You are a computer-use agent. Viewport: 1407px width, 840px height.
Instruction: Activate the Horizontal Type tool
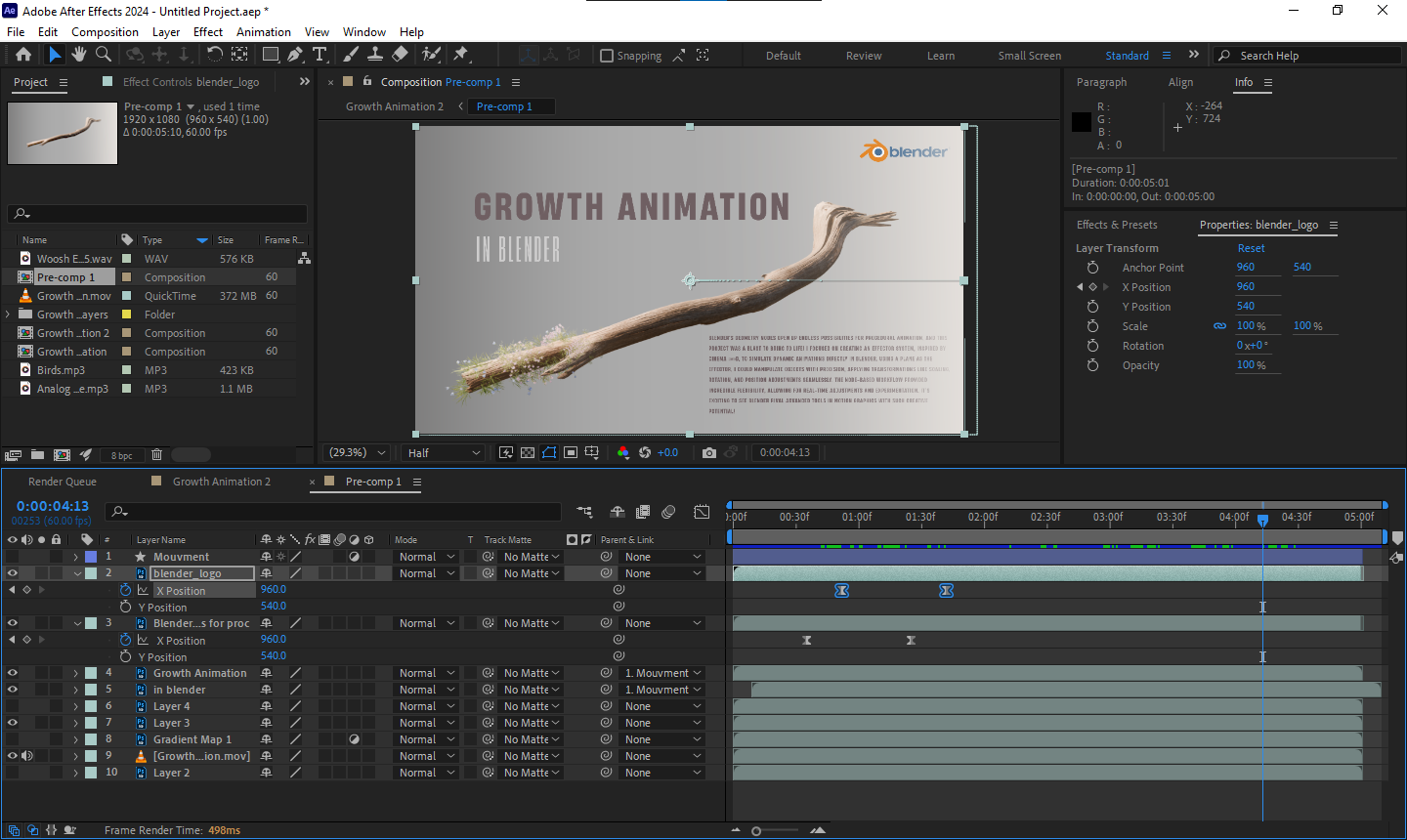320,55
